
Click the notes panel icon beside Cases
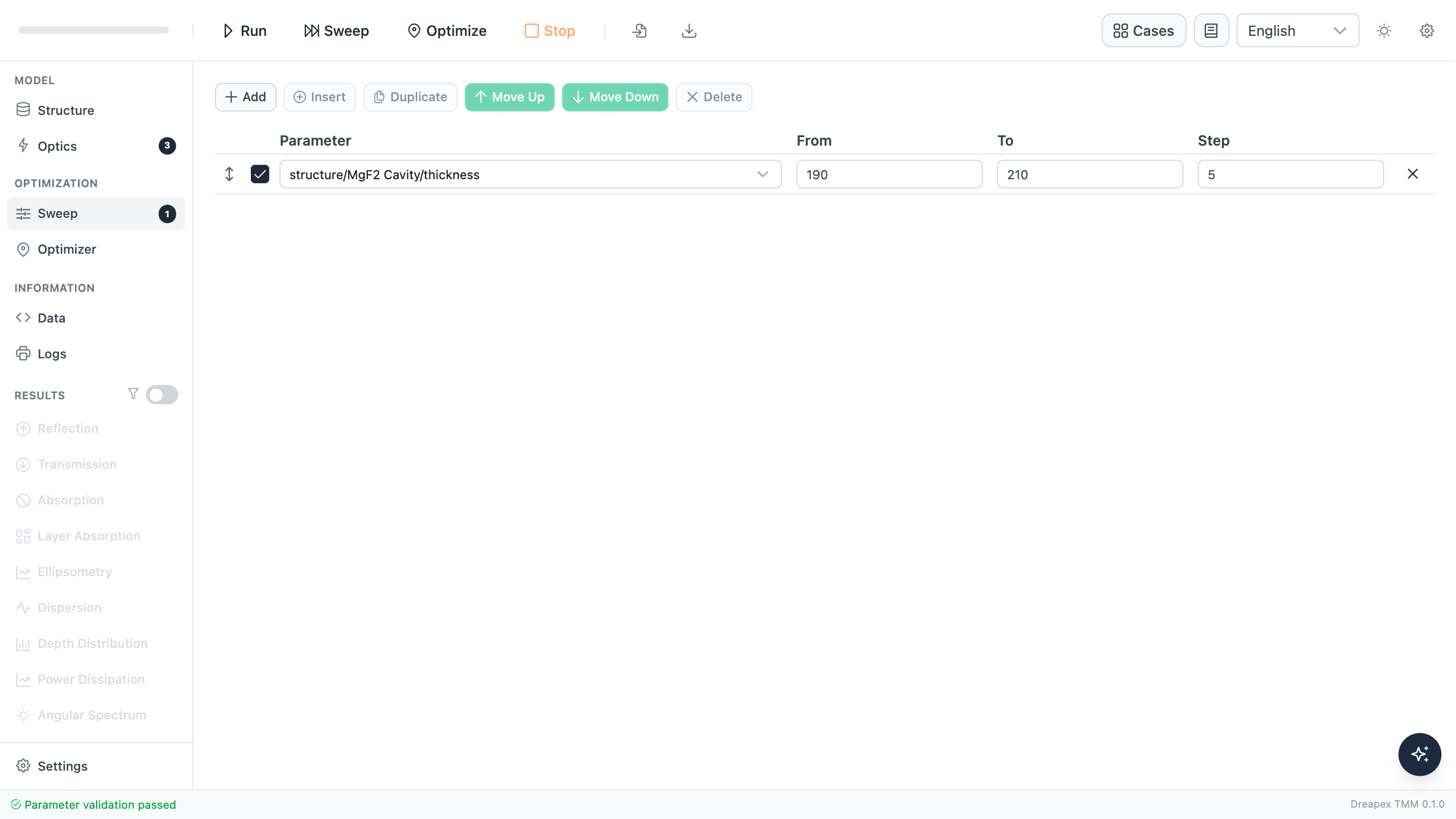pos(1211,31)
